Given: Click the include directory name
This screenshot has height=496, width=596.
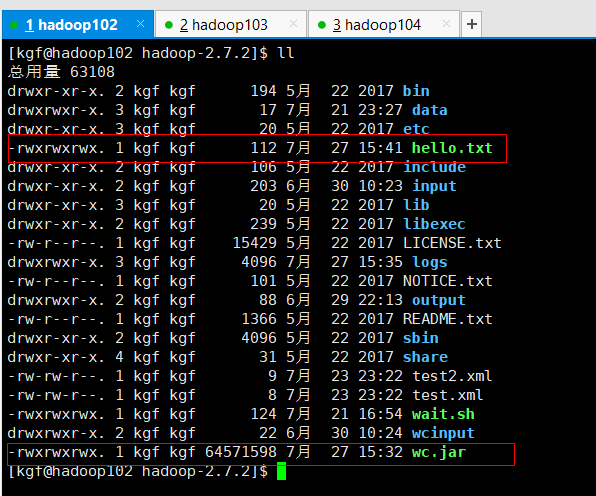Looking at the screenshot, I should (434, 167).
